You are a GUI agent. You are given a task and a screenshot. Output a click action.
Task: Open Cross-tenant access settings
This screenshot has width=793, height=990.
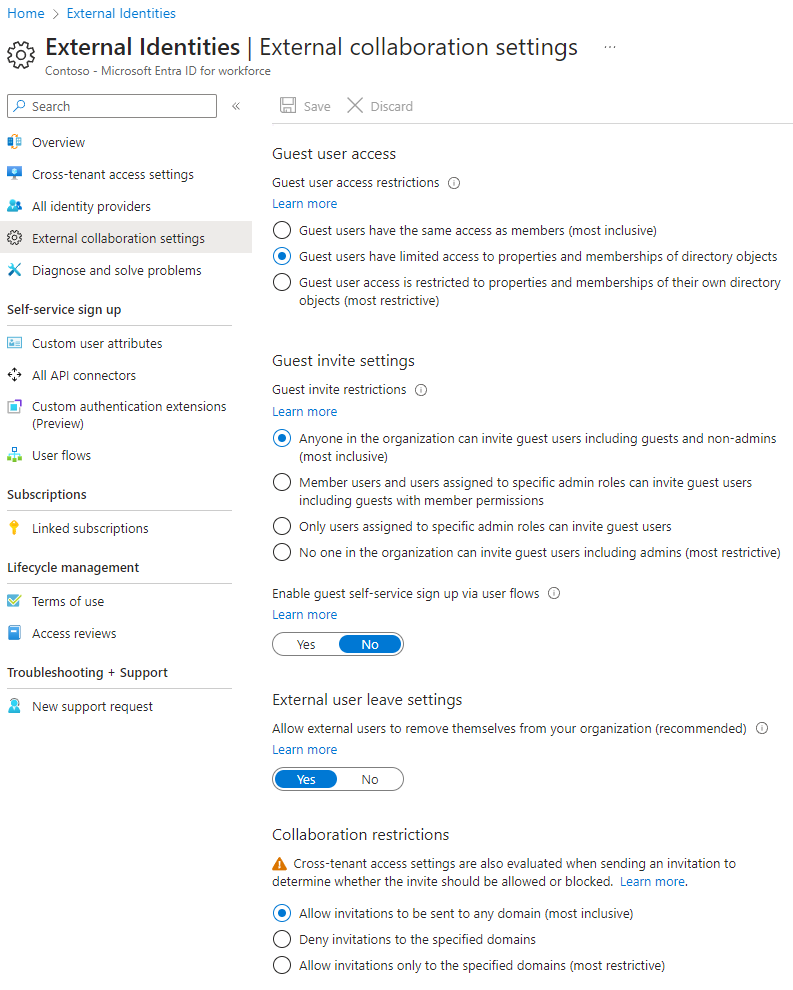115,174
